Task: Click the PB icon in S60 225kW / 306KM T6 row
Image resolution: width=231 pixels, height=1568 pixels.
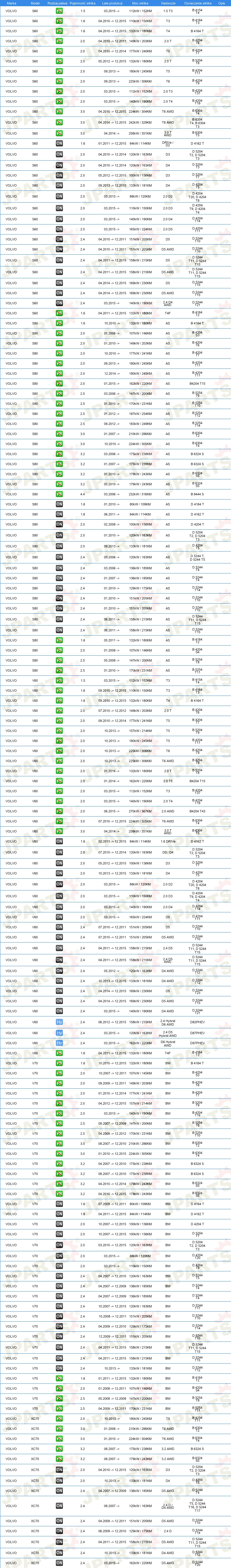Action: click(59, 81)
